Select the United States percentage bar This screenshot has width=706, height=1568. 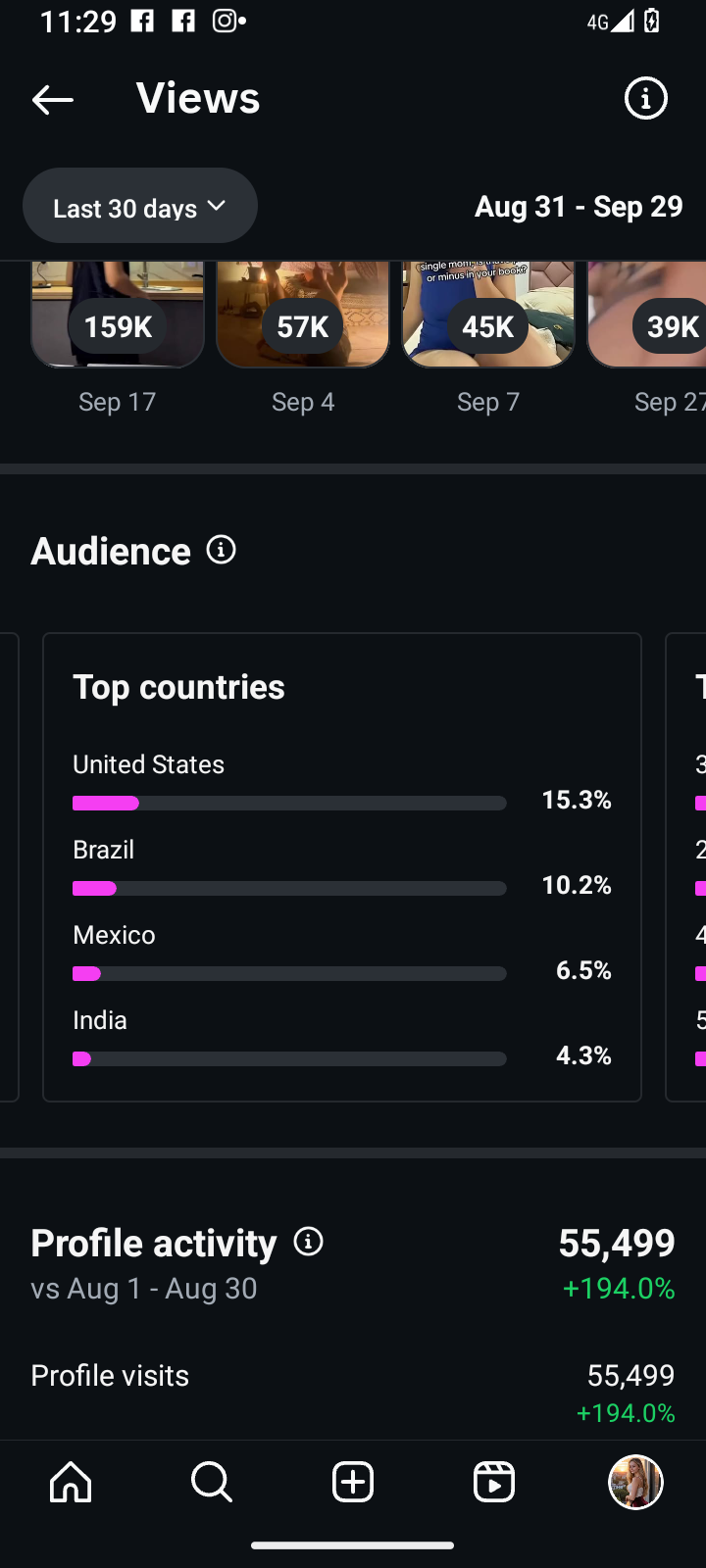(x=289, y=804)
